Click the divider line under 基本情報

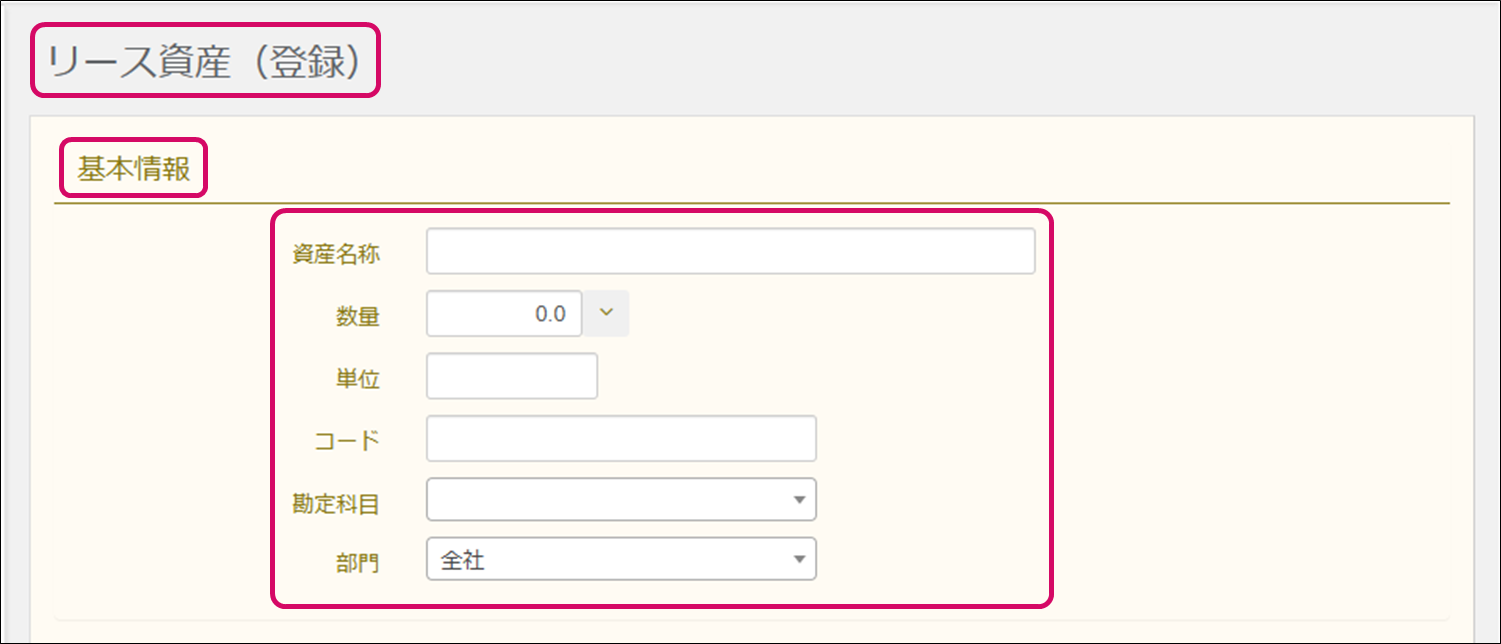750,204
